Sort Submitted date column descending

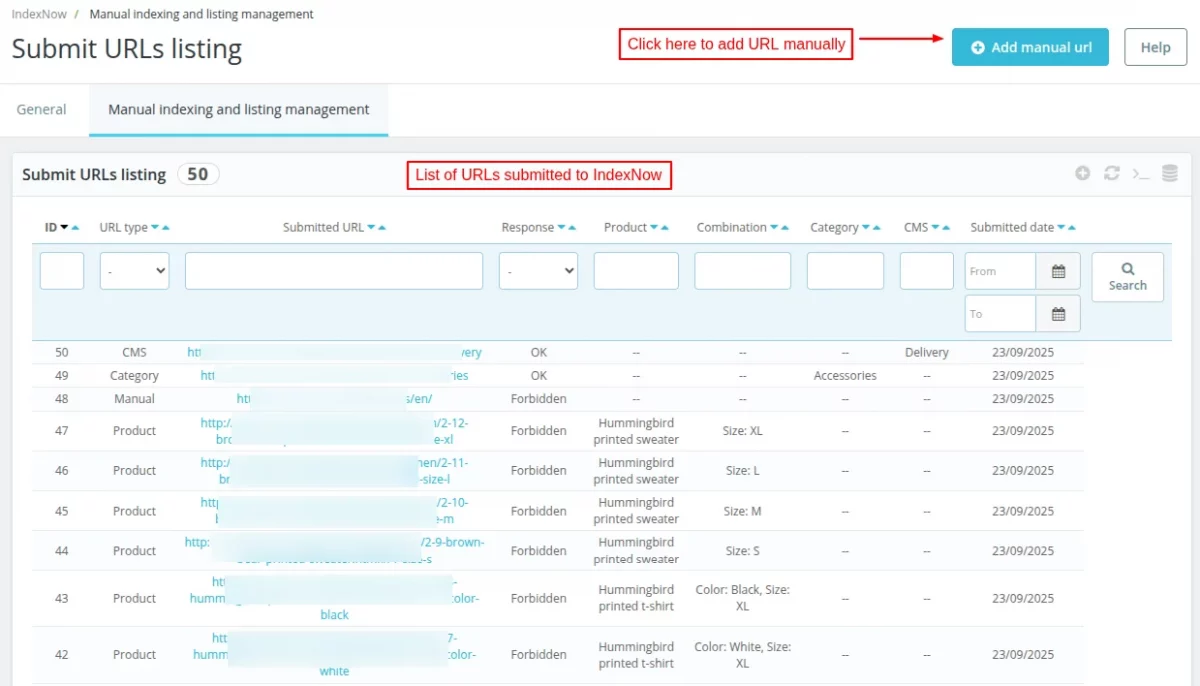coord(1061,228)
